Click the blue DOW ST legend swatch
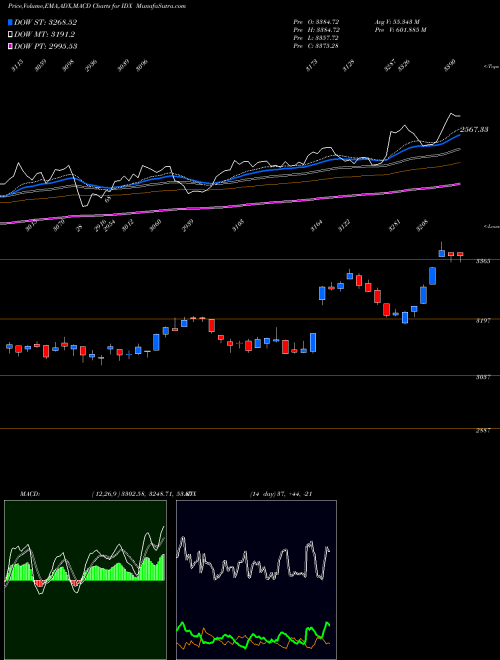The image size is (500, 660). coord(10,22)
